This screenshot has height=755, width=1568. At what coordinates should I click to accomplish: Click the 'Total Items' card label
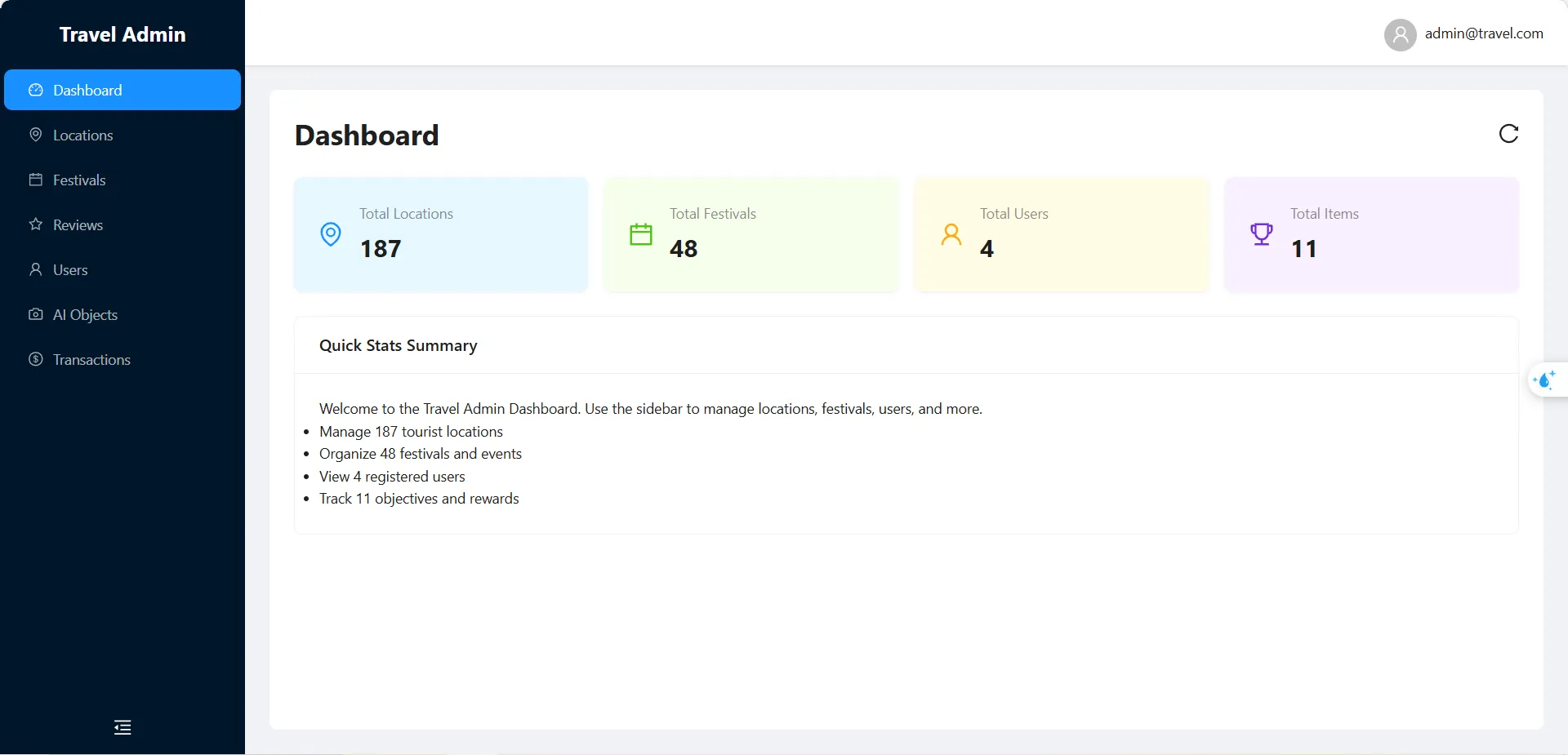click(1325, 214)
